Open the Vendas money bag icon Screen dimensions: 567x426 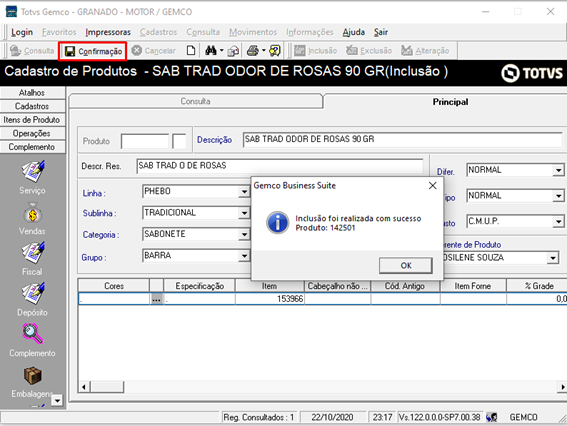pos(33,212)
